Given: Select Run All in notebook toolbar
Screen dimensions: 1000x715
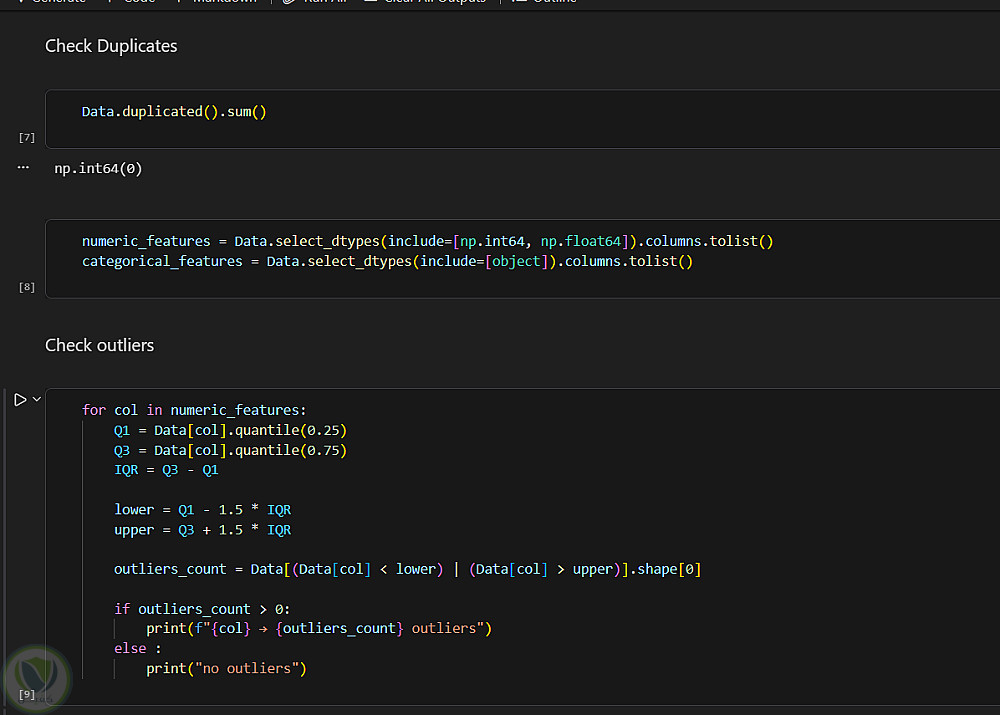Looking at the screenshot, I should [316, 2].
